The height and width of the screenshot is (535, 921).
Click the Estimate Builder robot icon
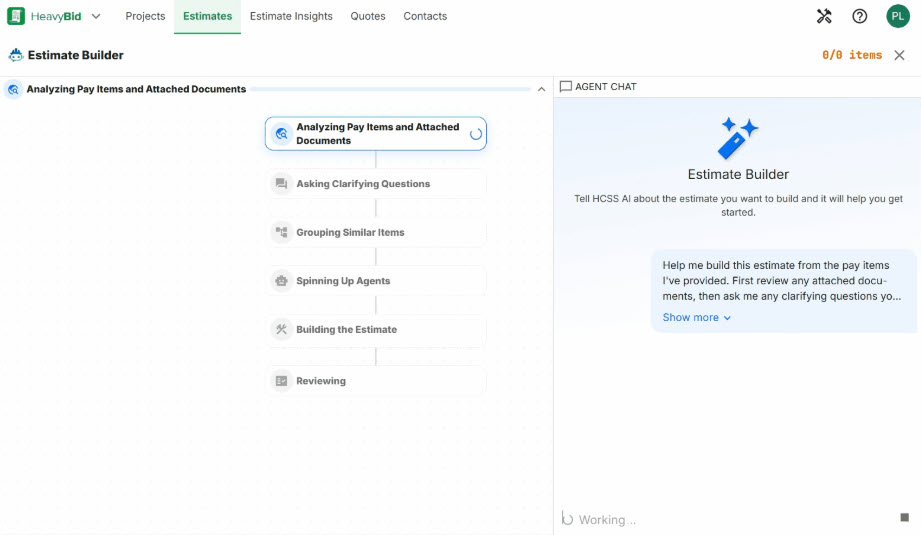[16, 55]
